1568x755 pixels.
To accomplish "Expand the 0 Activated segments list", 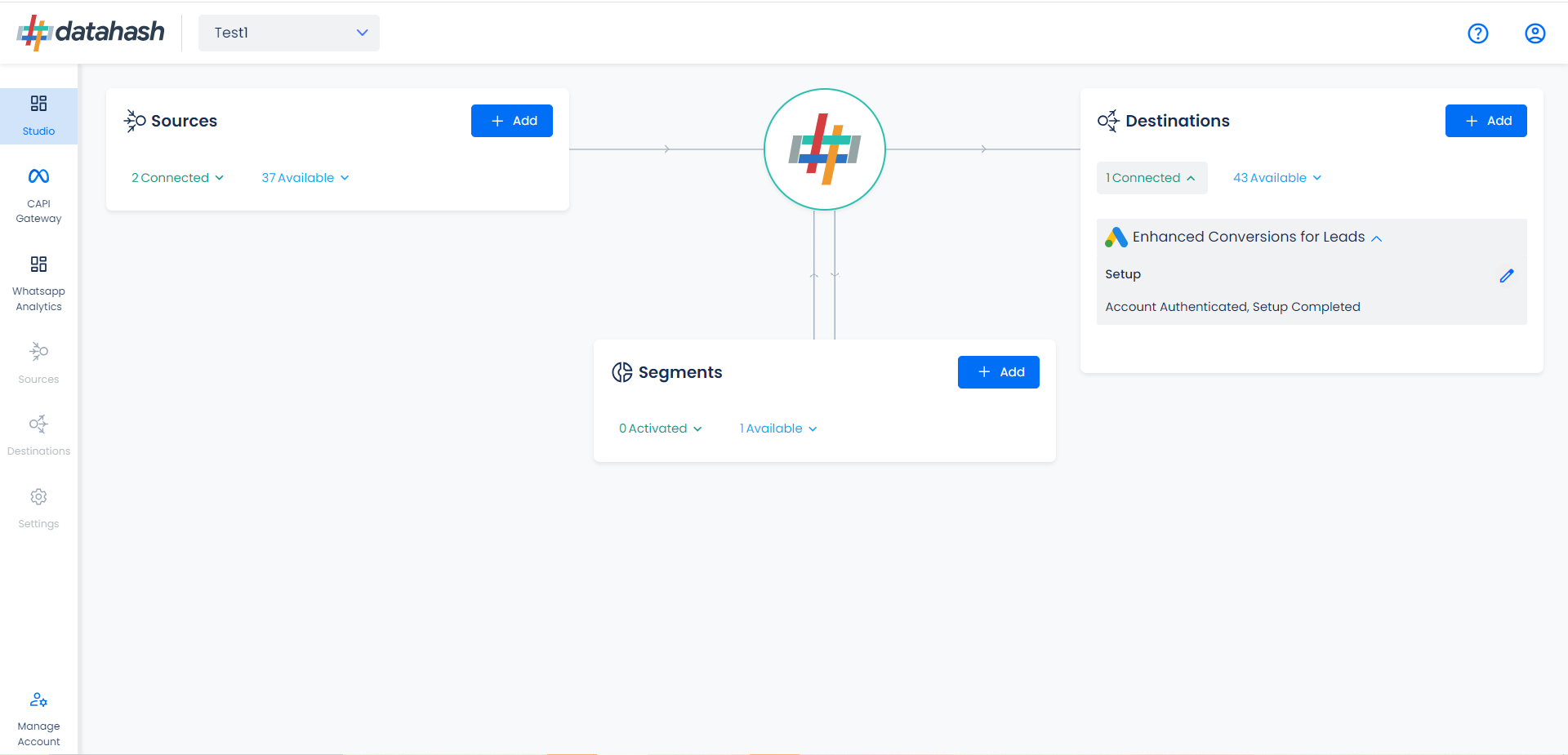I will tap(661, 429).
